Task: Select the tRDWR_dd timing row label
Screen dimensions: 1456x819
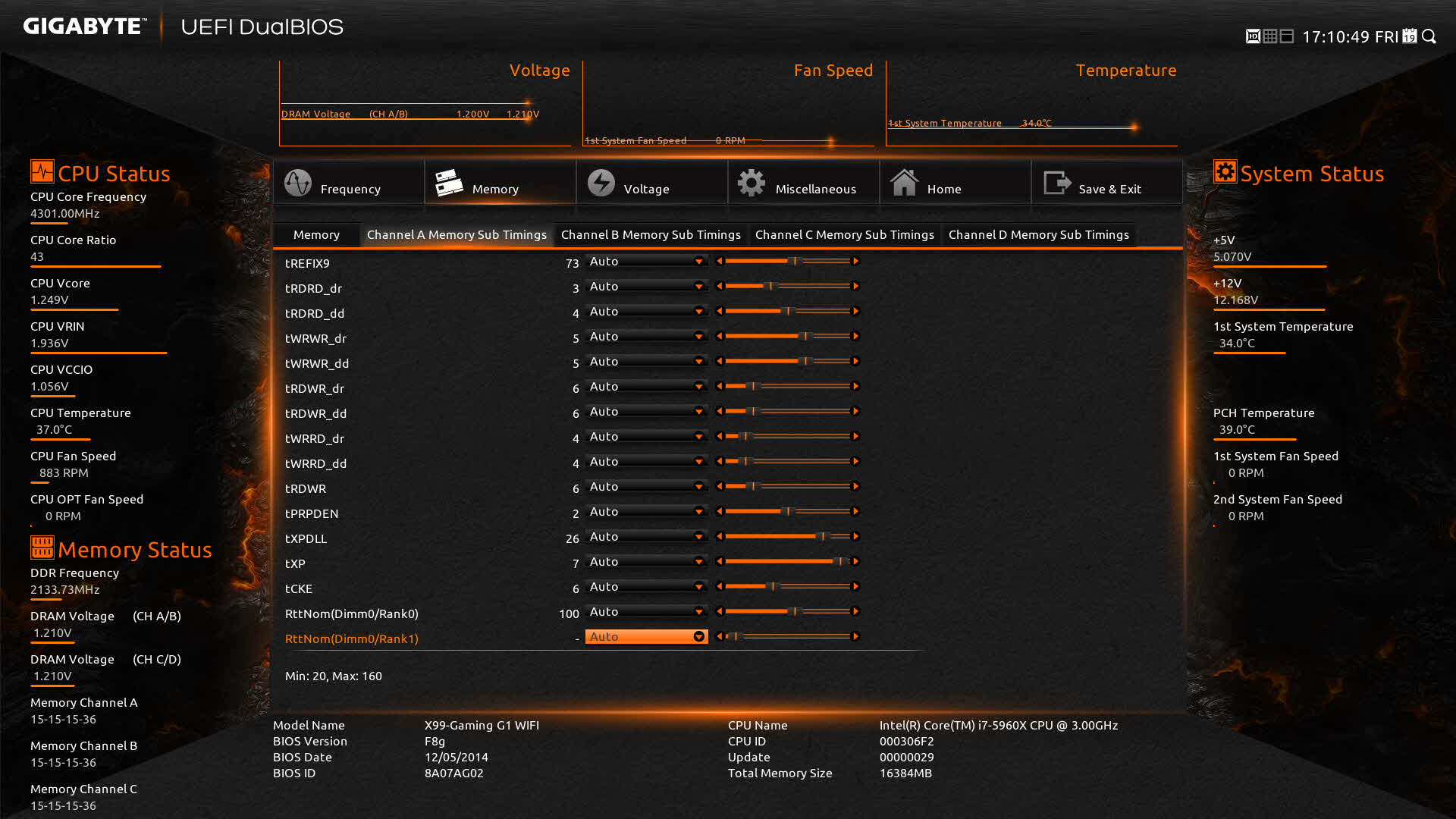Action: pos(315,413)
